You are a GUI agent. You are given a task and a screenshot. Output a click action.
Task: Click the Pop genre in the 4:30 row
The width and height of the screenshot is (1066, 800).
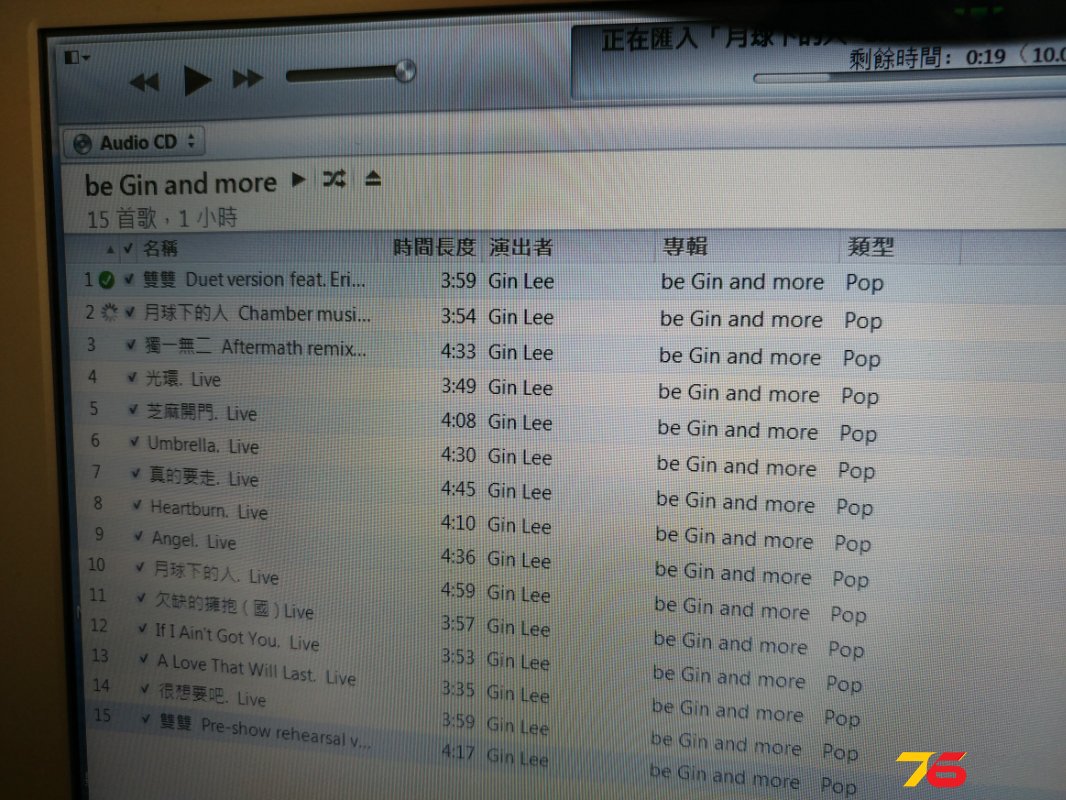(x=856, y=470)
